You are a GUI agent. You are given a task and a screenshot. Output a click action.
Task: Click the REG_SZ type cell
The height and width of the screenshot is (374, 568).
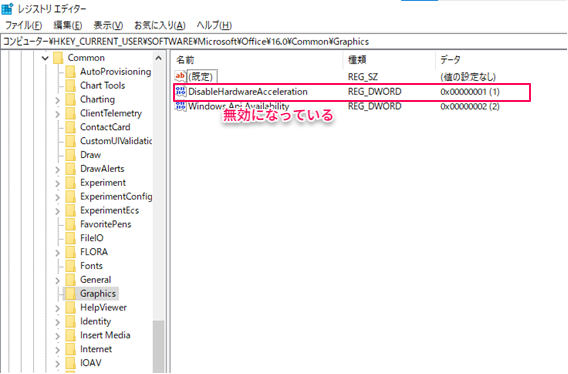click(x=363, y=76)
